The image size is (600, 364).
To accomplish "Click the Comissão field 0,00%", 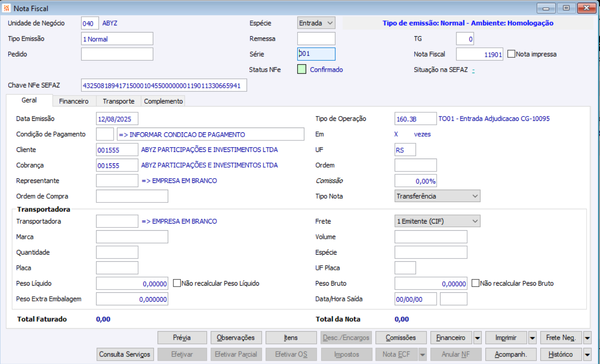I will coord(415,181).
